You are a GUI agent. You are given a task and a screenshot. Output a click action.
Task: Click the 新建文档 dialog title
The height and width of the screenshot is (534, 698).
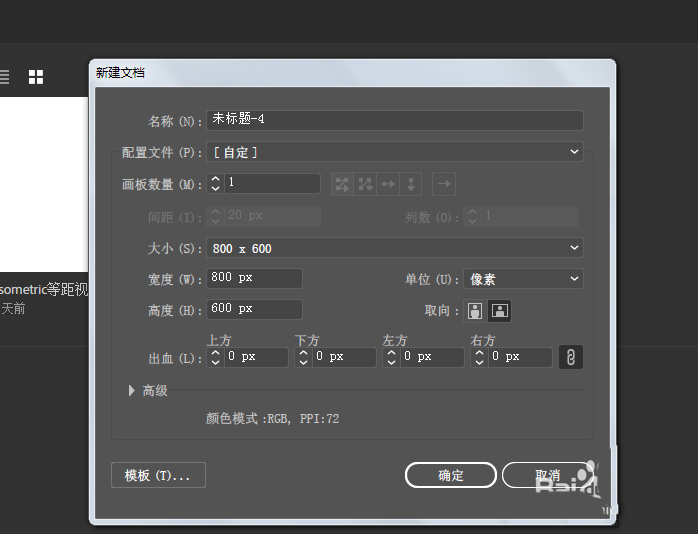120,73
